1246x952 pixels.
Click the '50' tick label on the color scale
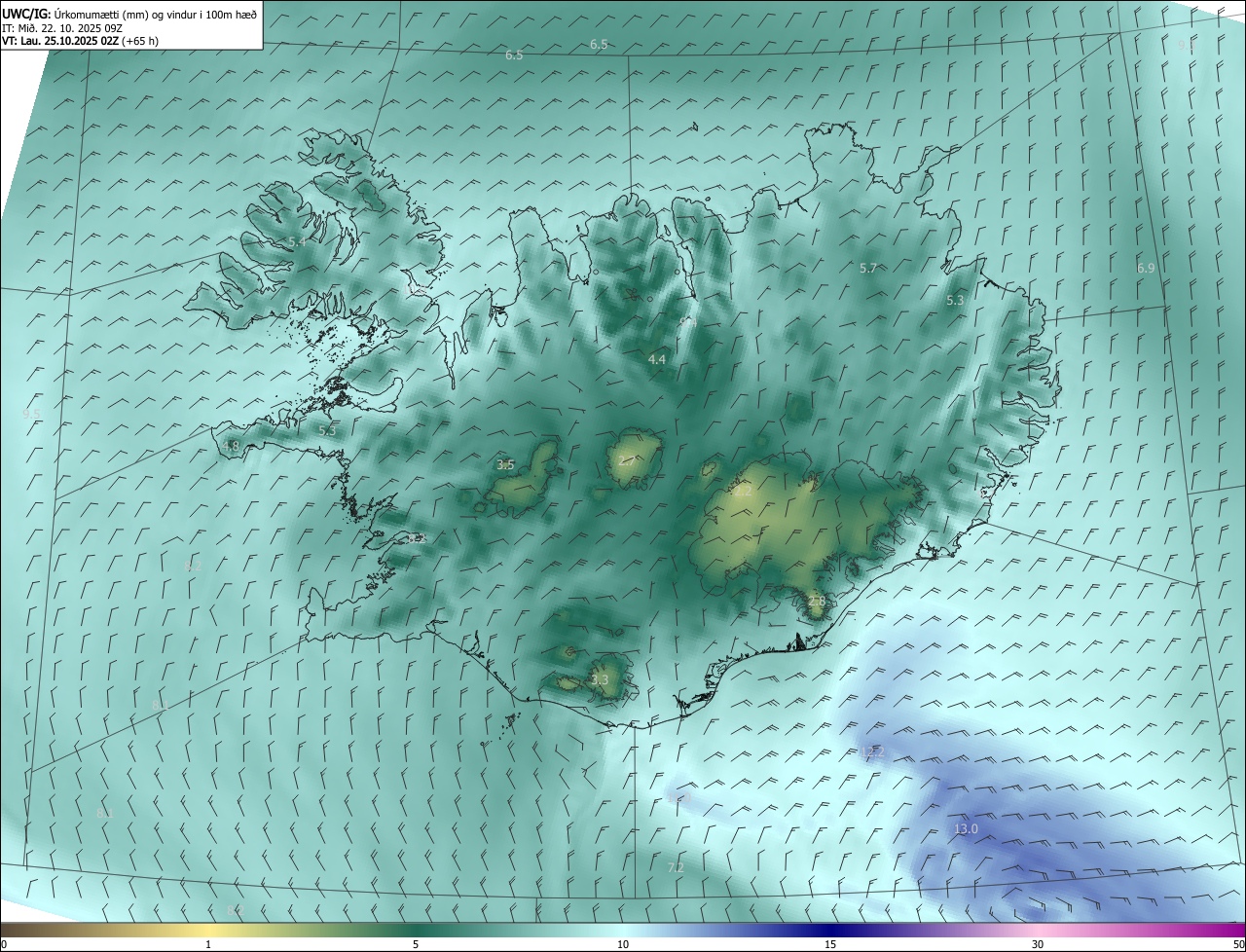pyautogui.click(x=1238, y=944)
